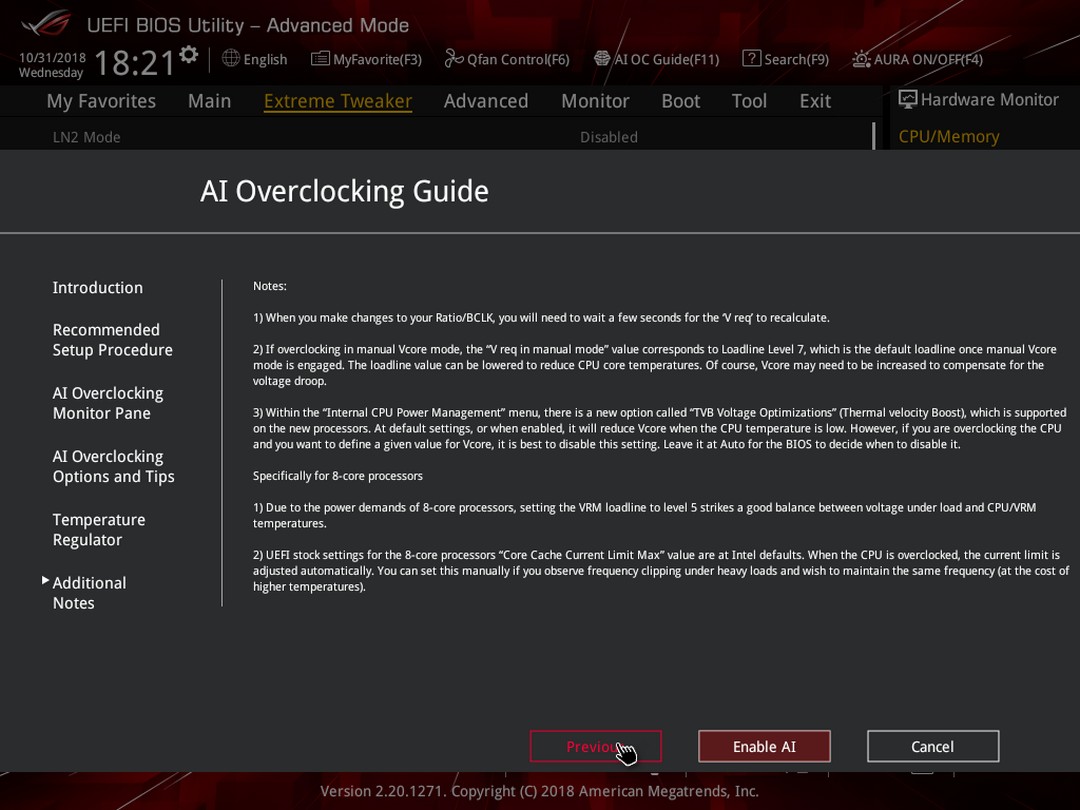Click the AURA light bulb icon
Viewport: 1080px width, 810px height.
click(861, 59)
